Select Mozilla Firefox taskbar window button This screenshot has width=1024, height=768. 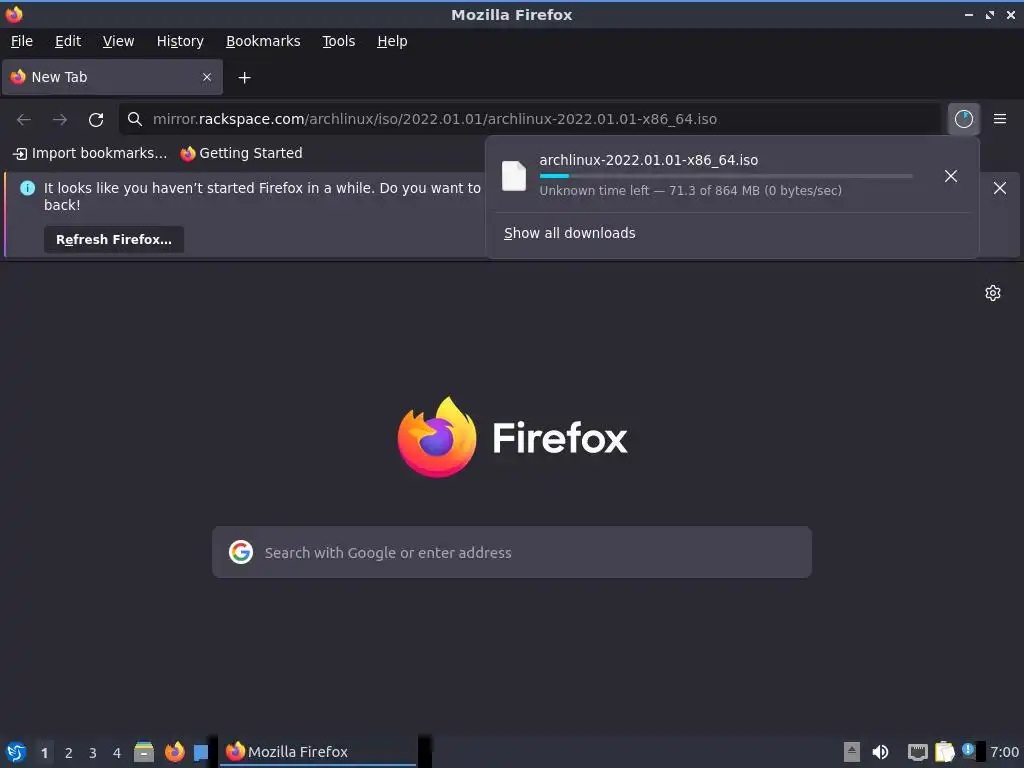click(318, 752)
